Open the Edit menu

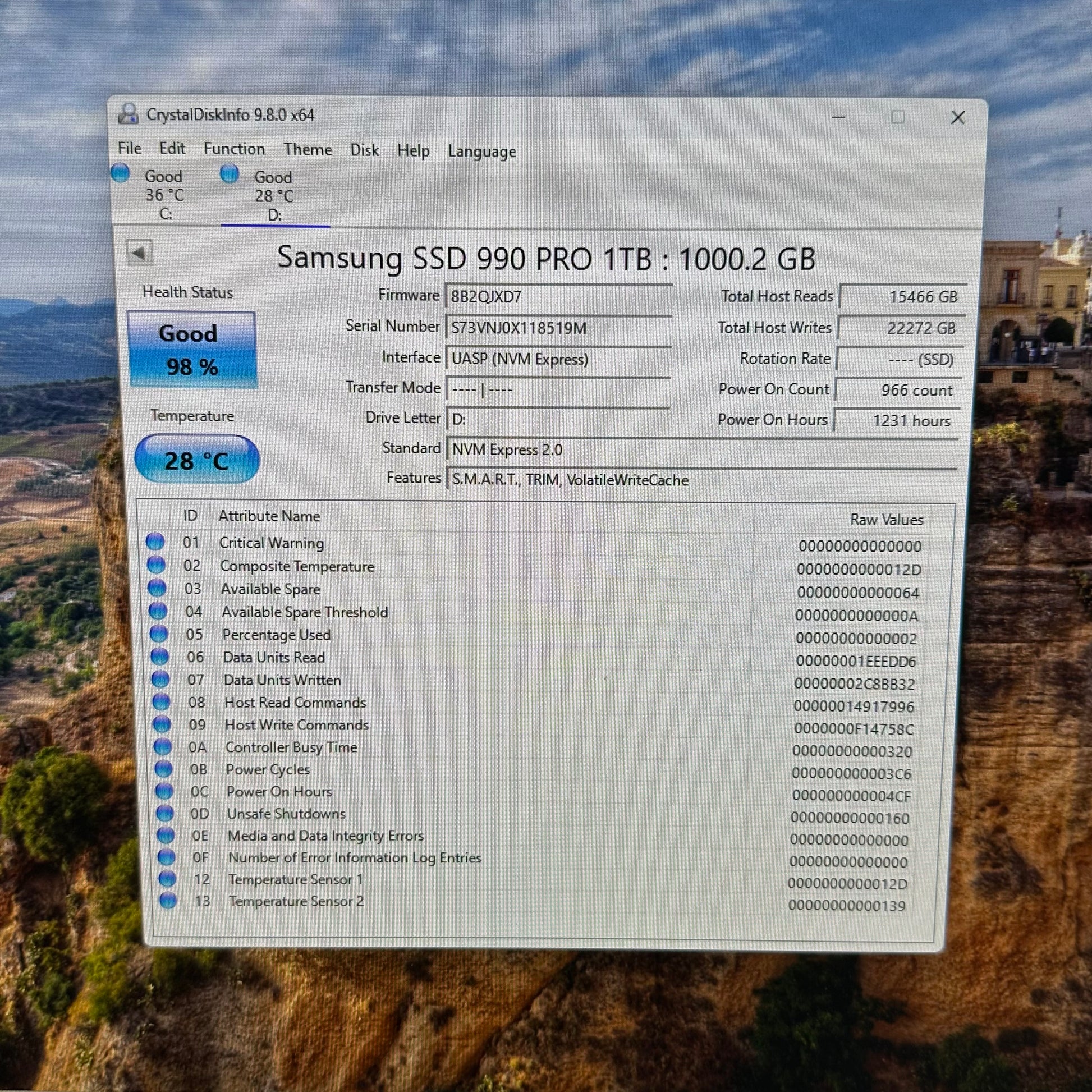click(x=172, y=148)
